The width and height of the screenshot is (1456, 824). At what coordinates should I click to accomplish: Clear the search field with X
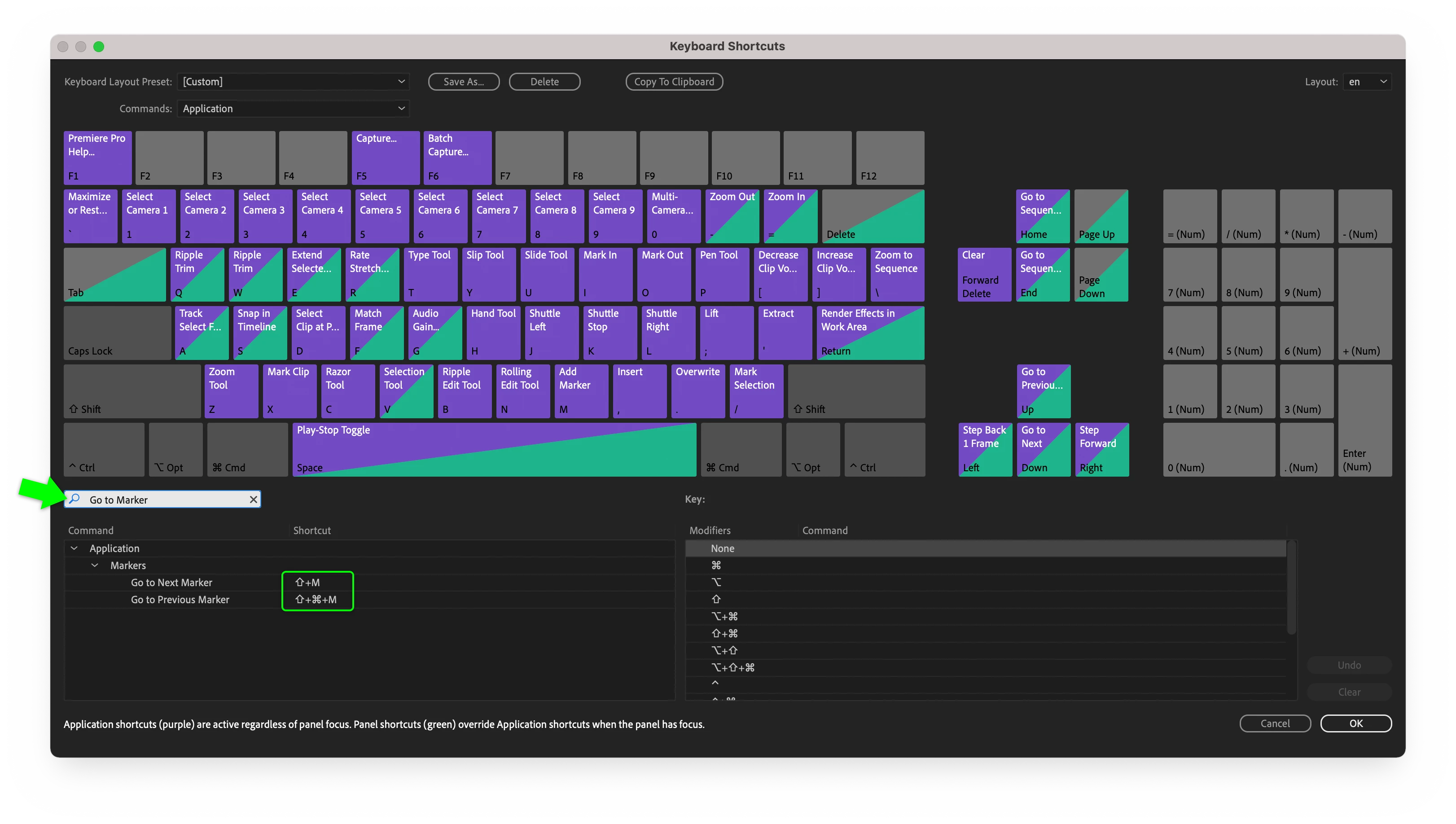click(x=253, y=499)
